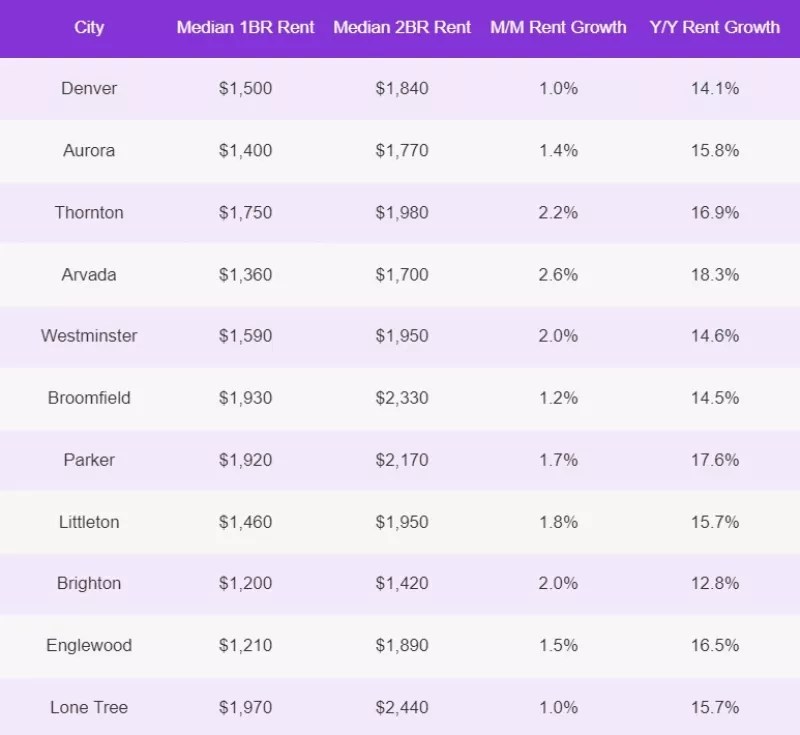
Task: Click Arvada's 2.6% monthly growth value
Action: (x=558, y=274)
